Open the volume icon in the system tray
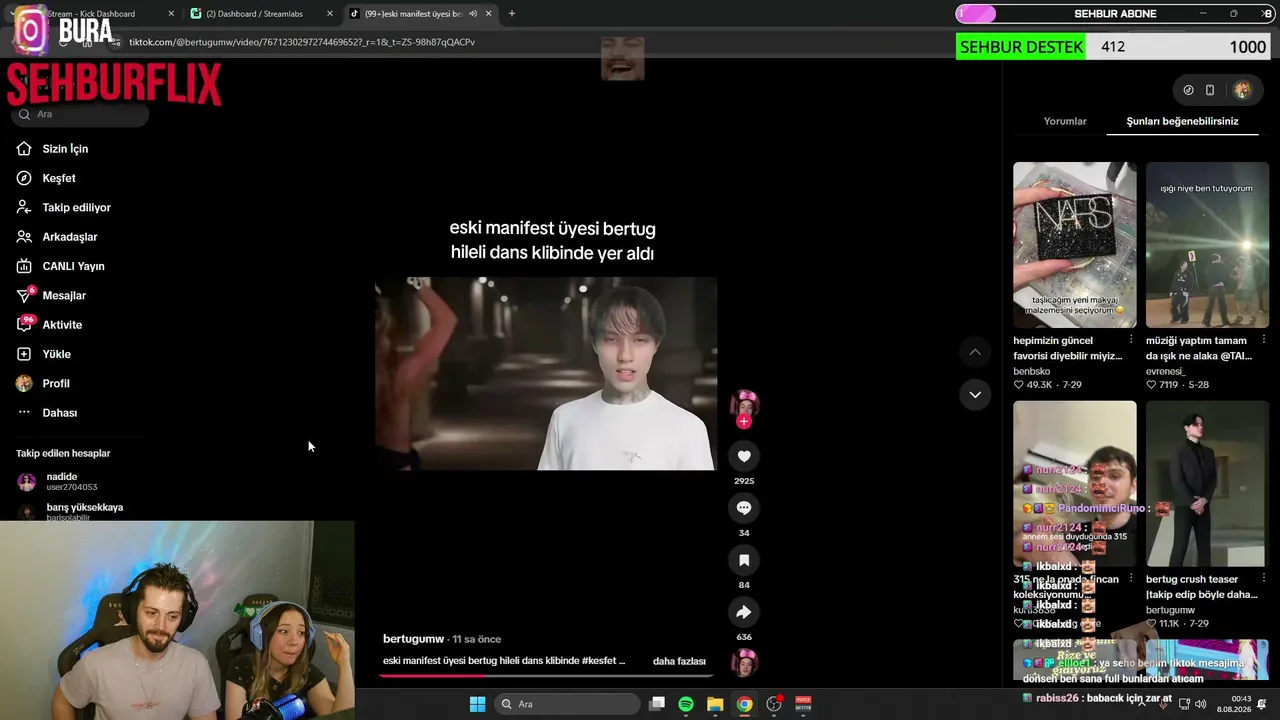Screen dimensions: 1280x720 point(1200,704)
